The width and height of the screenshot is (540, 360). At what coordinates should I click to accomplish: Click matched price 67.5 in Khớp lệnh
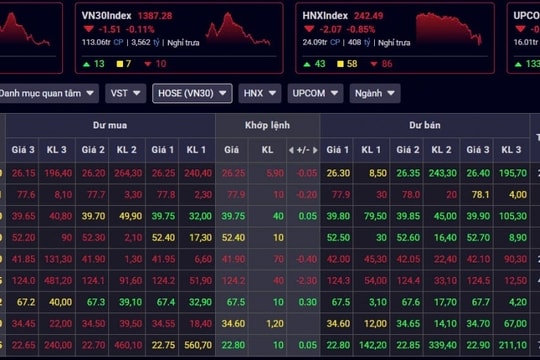point(236,302)
